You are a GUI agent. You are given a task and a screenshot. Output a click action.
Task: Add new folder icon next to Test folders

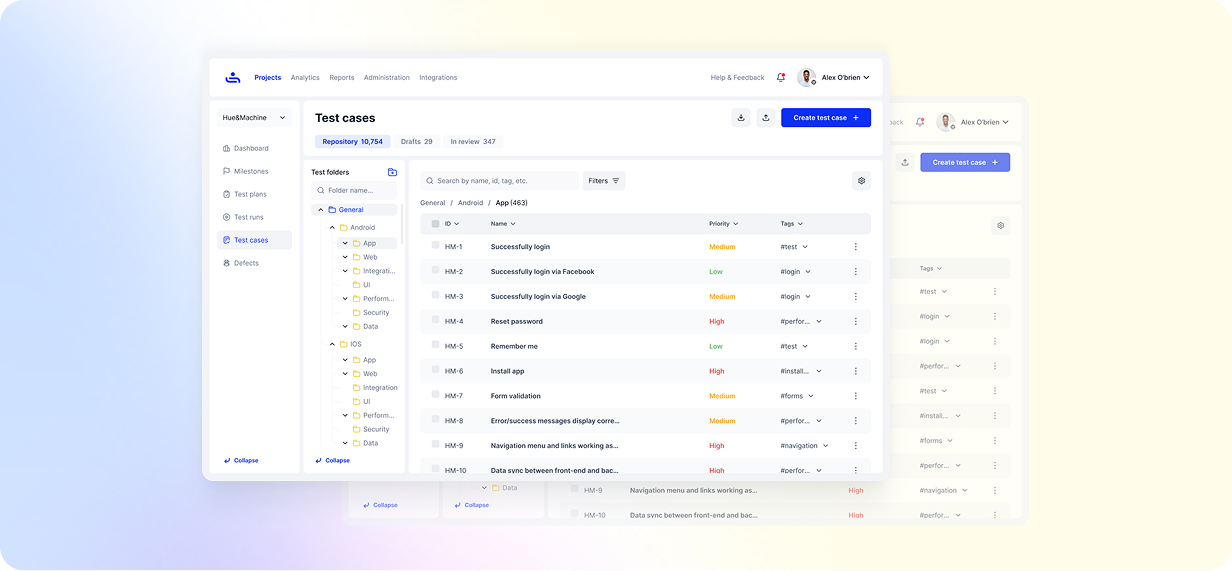[392, 172]
